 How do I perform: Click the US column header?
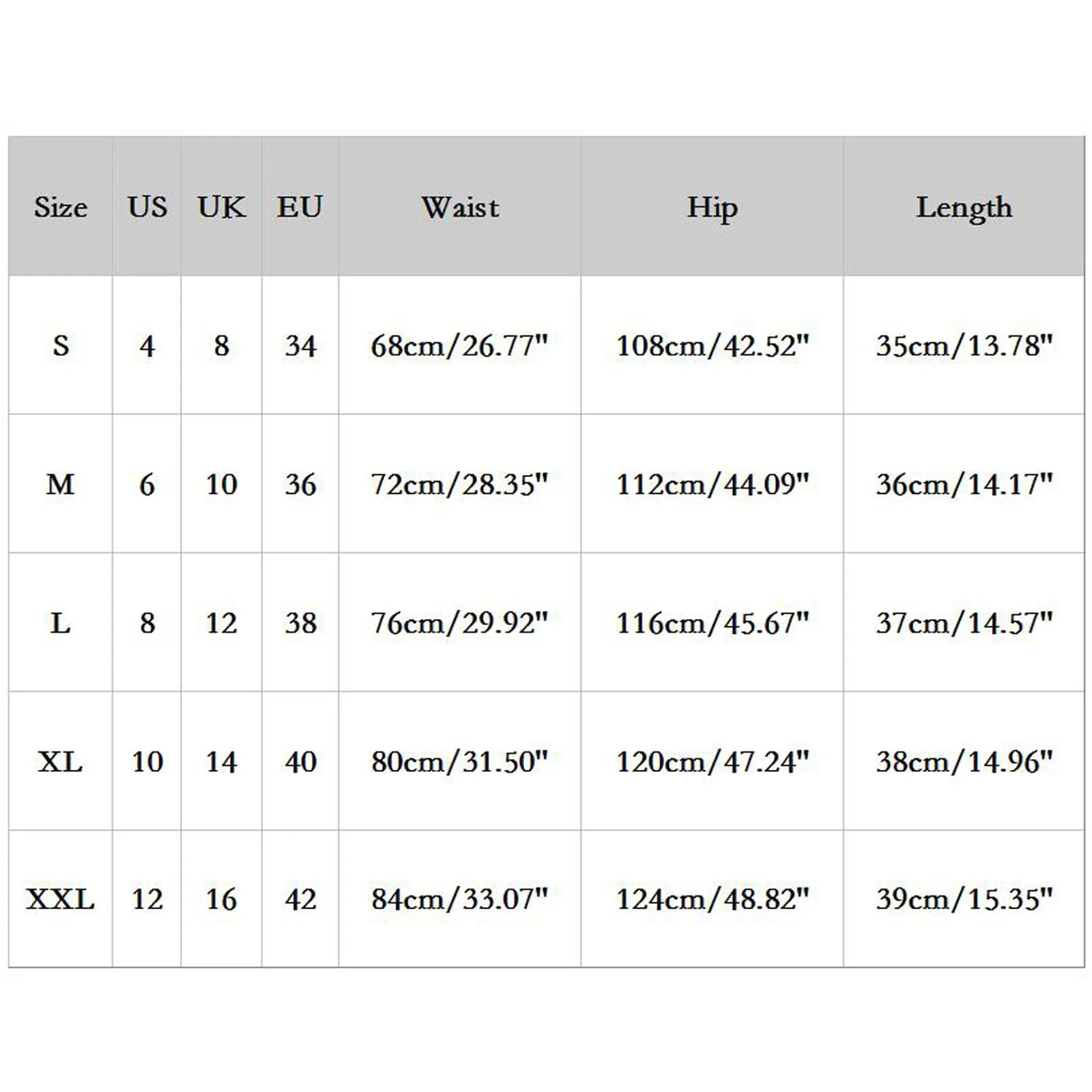pyautogui.click(x=147, y=207)
